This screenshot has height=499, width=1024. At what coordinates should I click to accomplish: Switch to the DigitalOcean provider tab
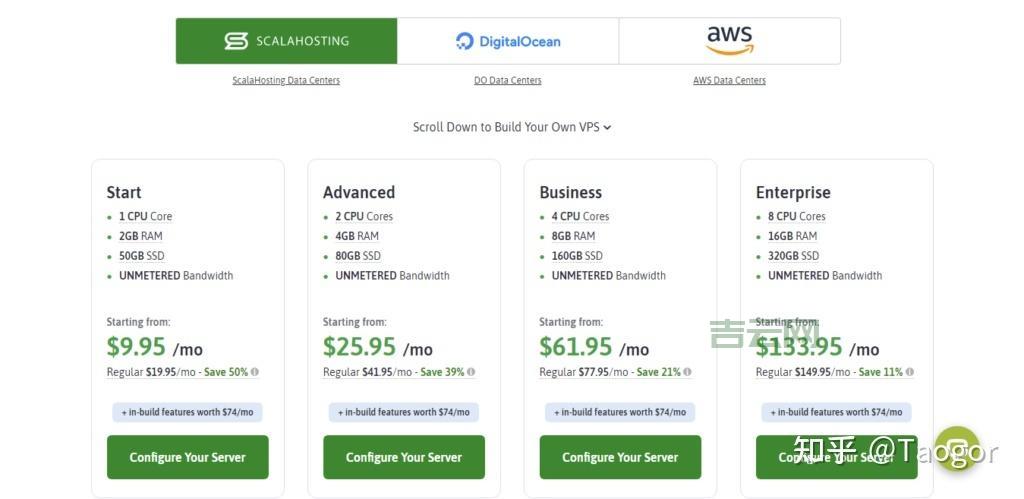[508, 41]
